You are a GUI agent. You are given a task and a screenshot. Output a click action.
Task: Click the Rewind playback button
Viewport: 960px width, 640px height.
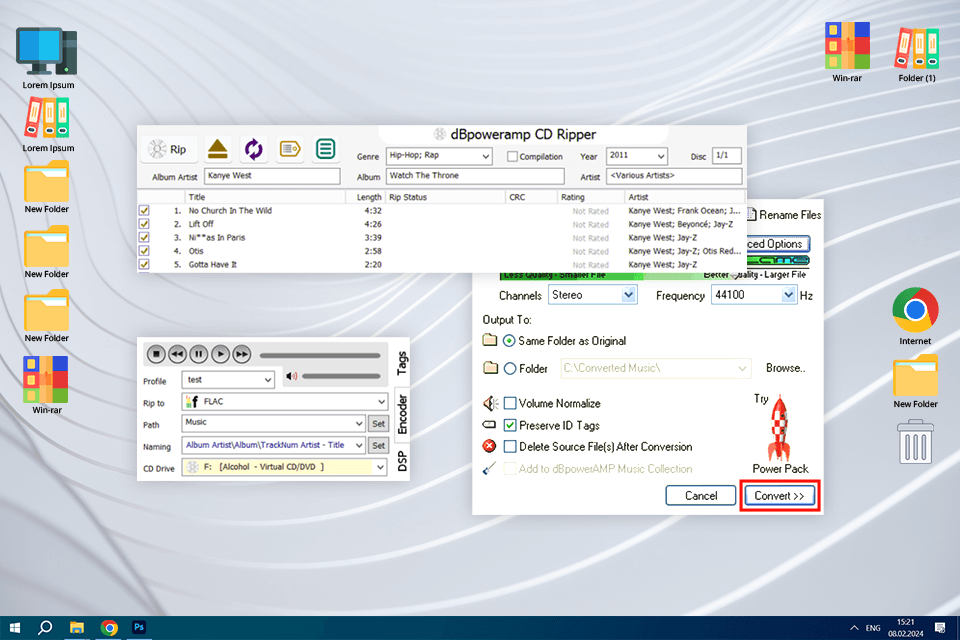[178, 354]
